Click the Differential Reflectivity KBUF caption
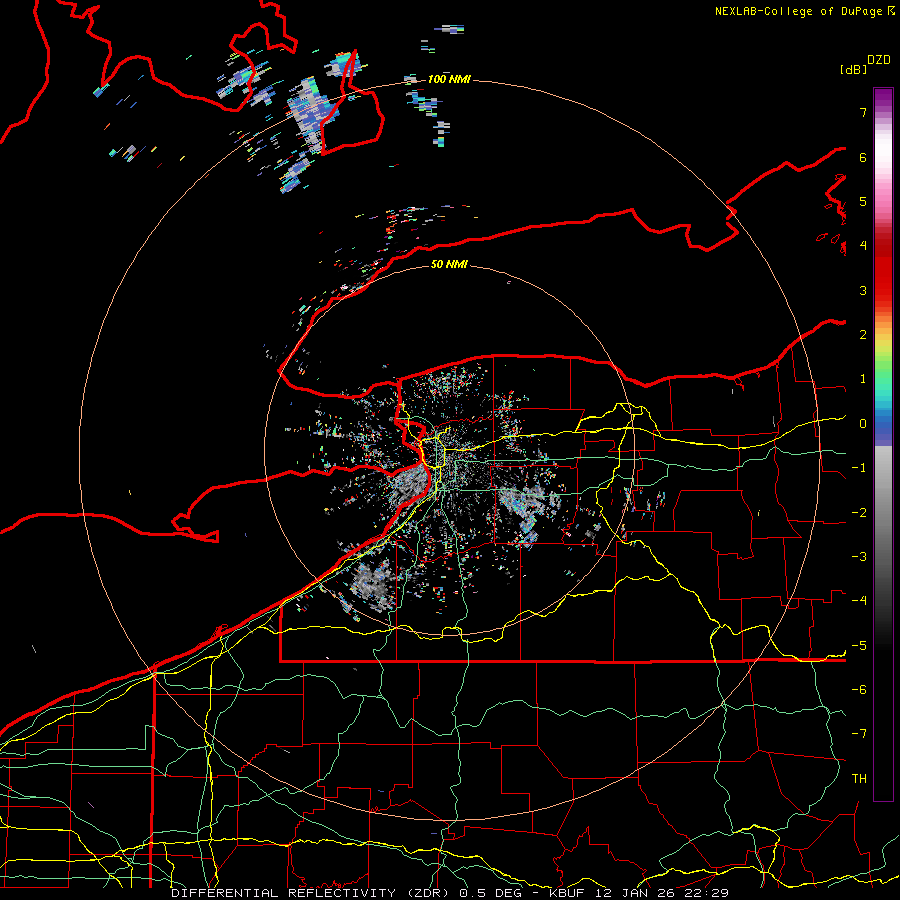 click(x=450, y=893)
